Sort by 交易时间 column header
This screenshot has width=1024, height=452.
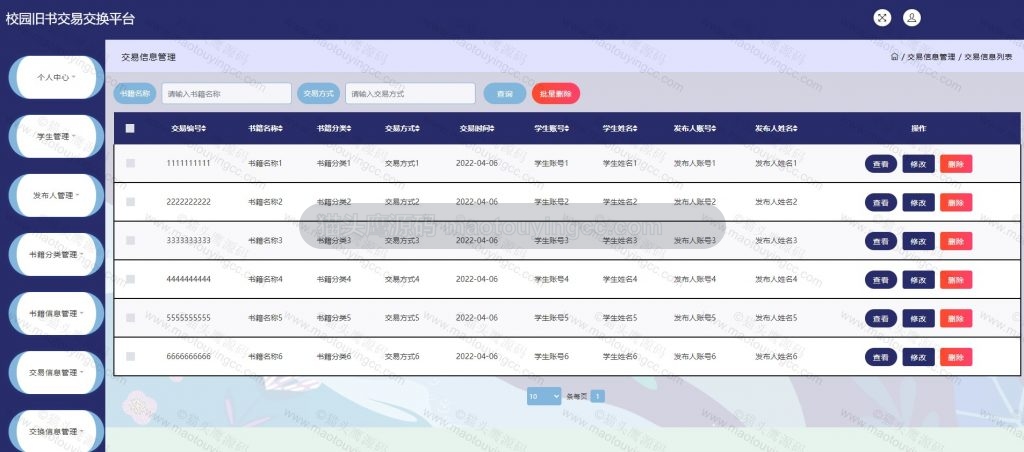coord(477,129)
